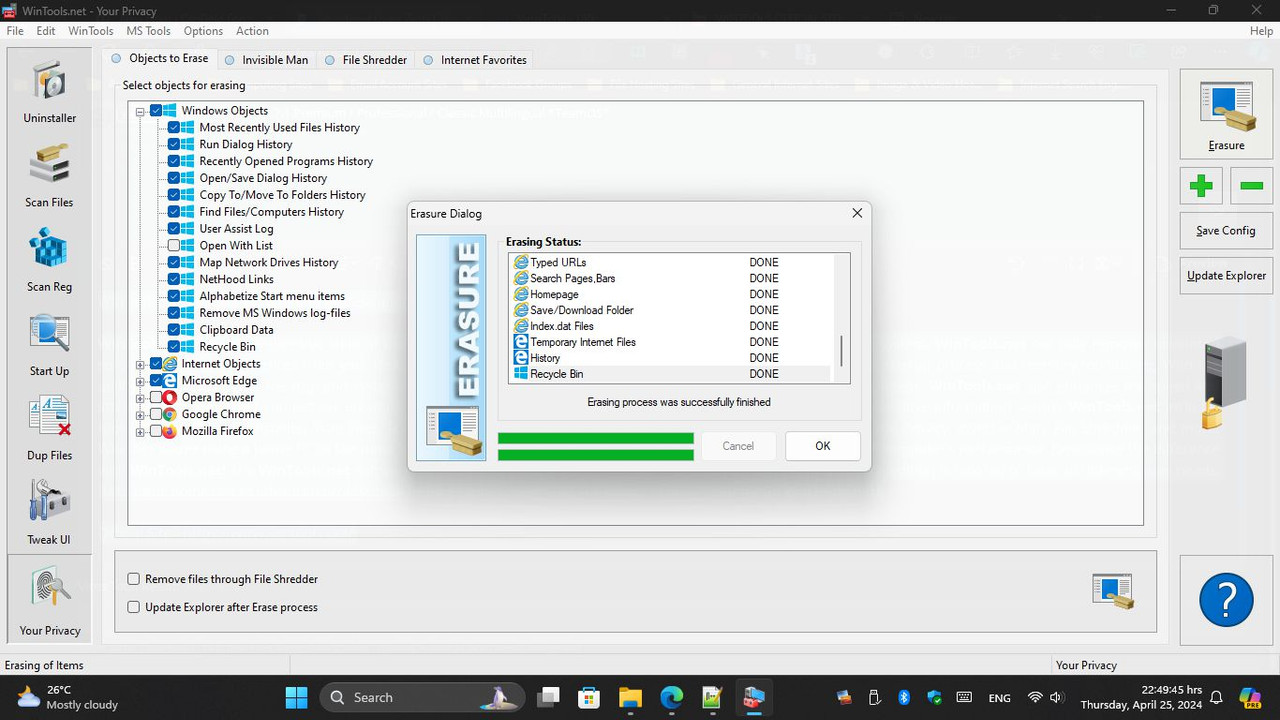Check the Google Chrome checkbox
This screenshot has height=720, width=1280.
click(156, 414)
